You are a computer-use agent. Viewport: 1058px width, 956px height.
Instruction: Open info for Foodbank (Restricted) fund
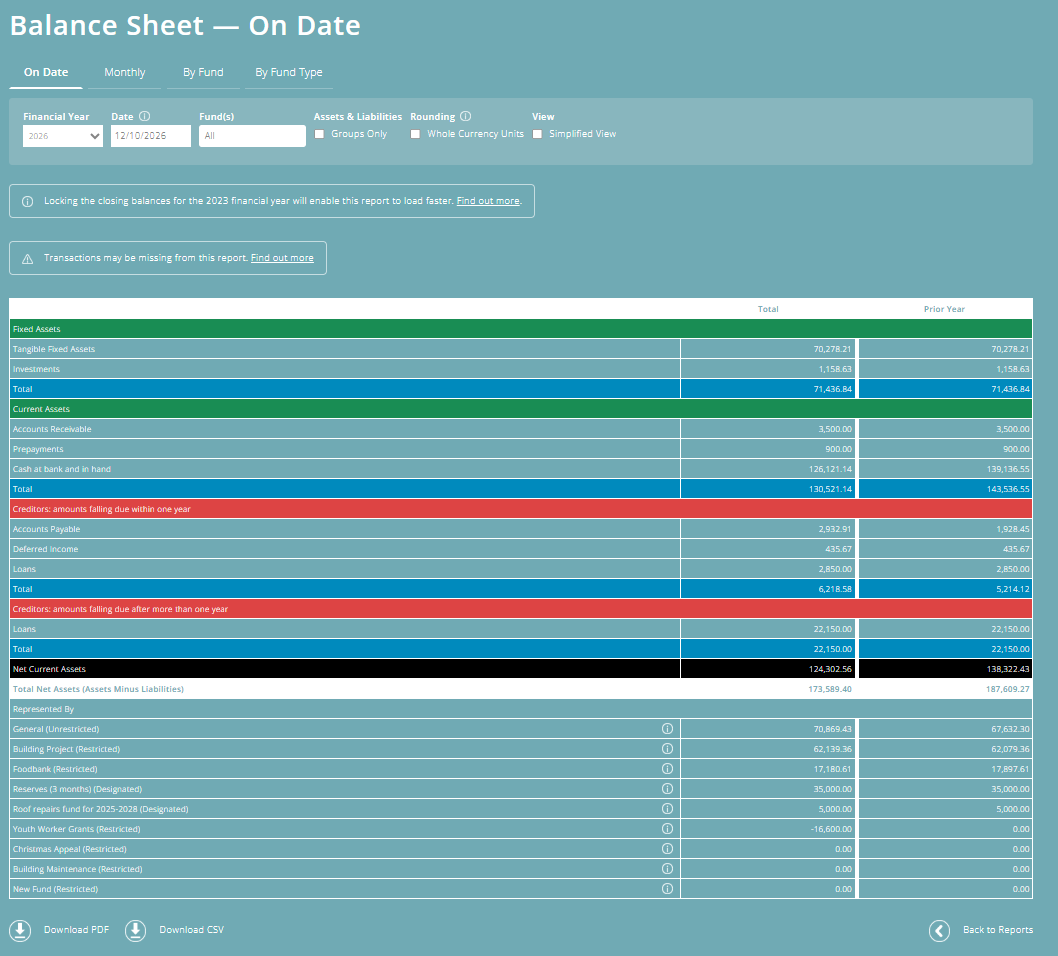pyautogui.click(x=667, y=768)
